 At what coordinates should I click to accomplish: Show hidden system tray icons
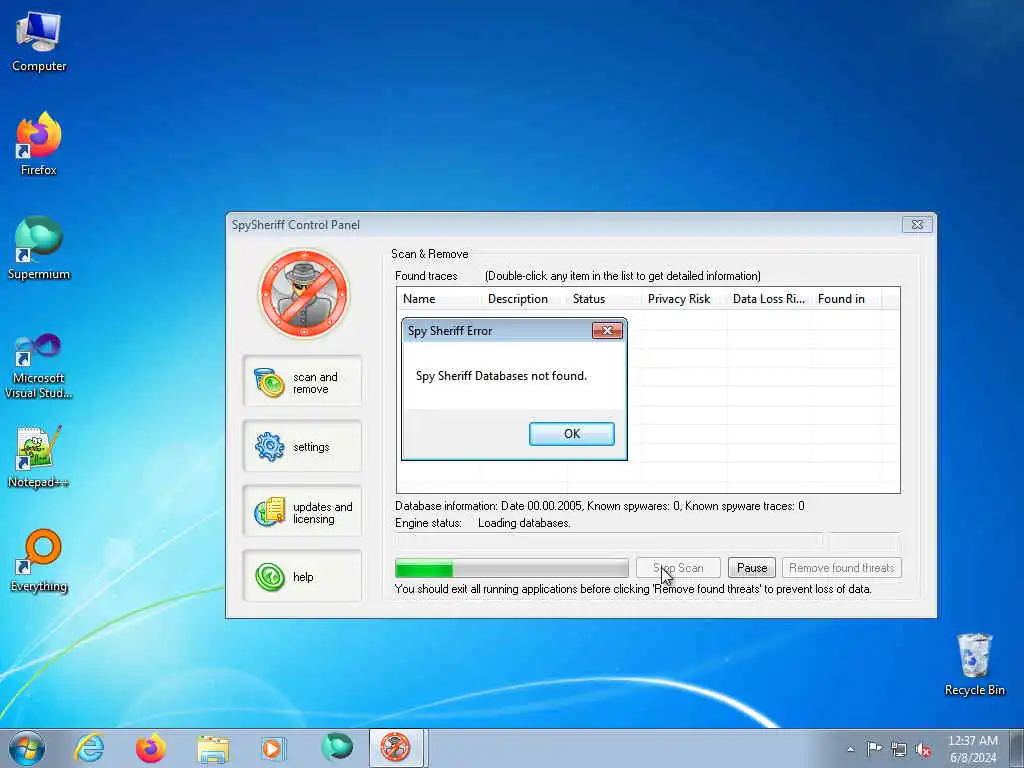(x=850, y=749)
